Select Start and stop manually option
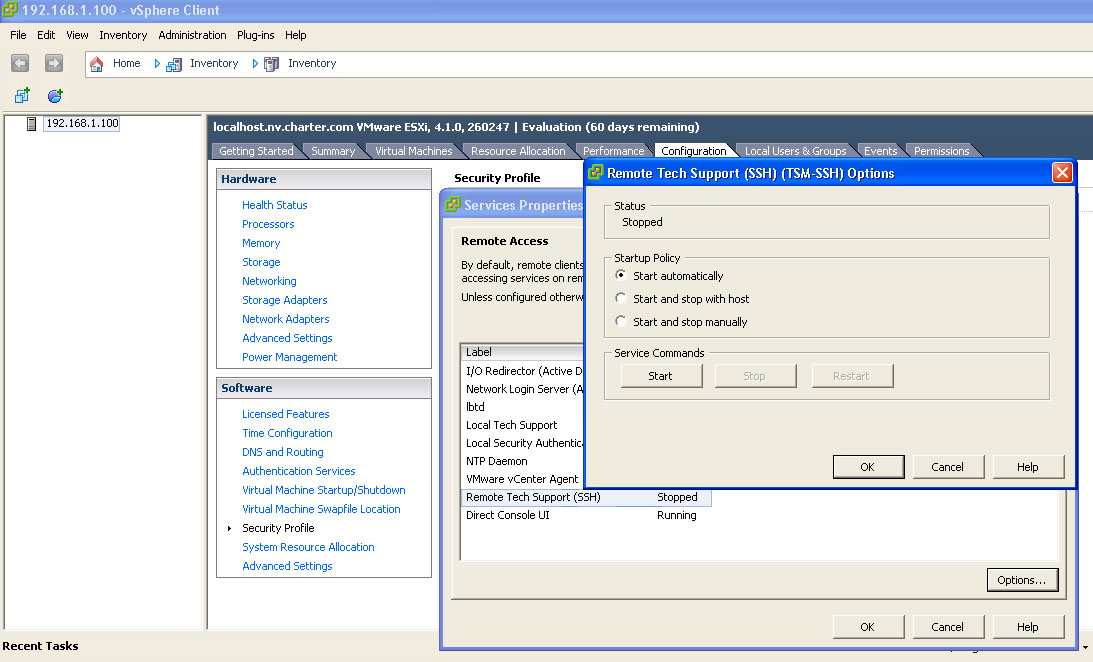This screenshot has height=662, width=1093. [620, 321]
